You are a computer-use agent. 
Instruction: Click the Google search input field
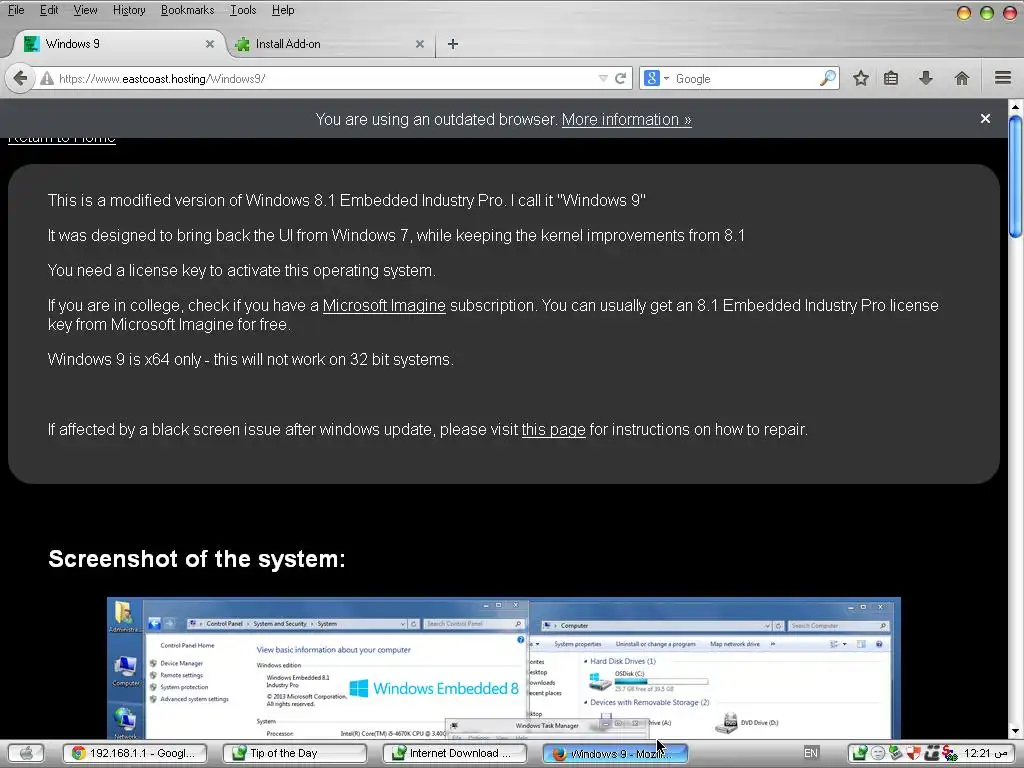(x=744, y=79)
